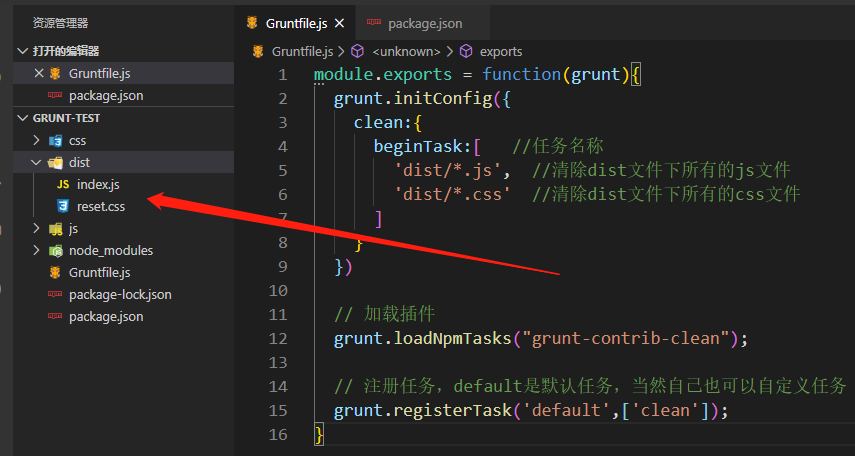Click grunt.registerTask on line 15
The image size is (855, 456).
point(423,410)
